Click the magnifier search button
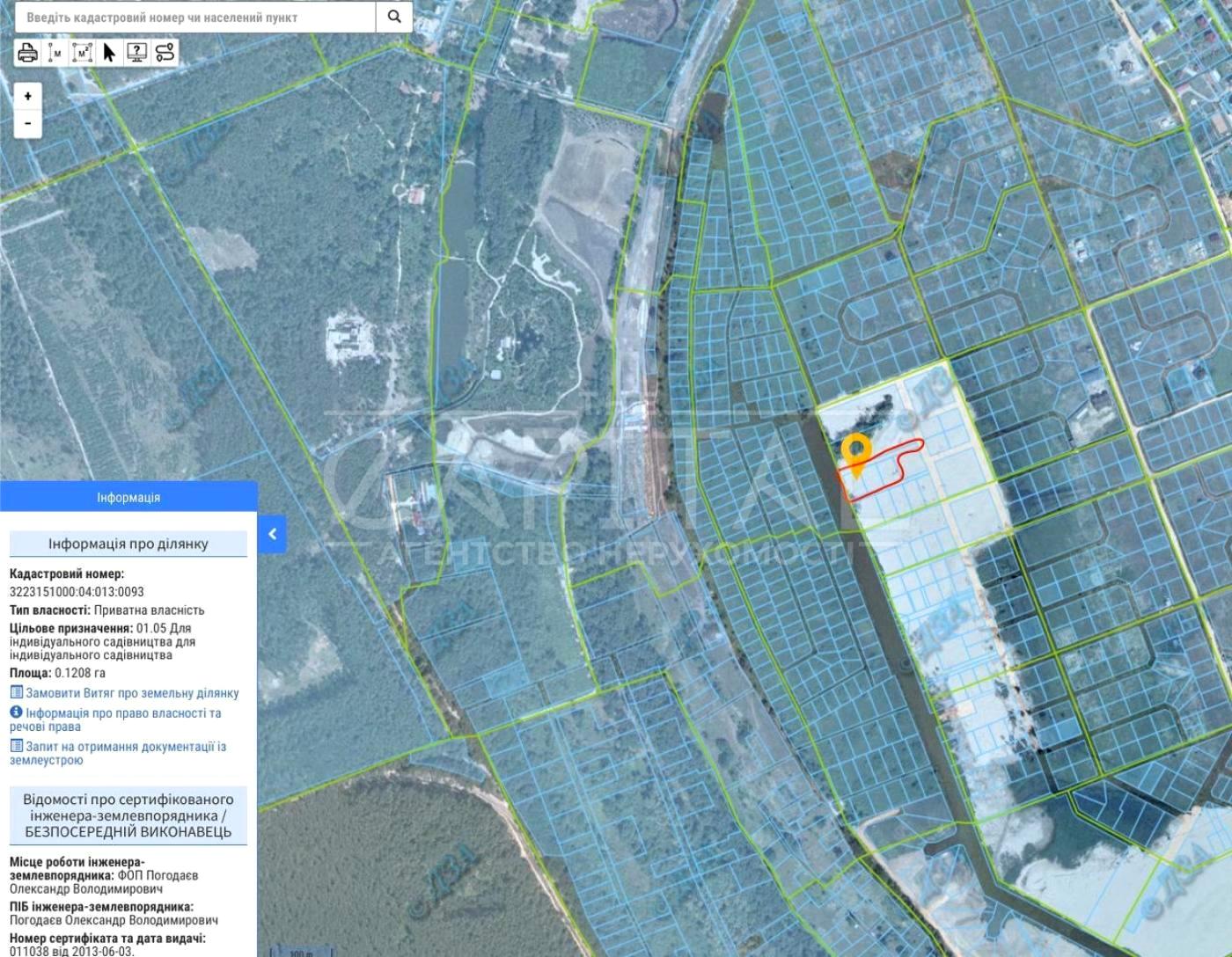 pyautogui.click(x=394, y=17)
